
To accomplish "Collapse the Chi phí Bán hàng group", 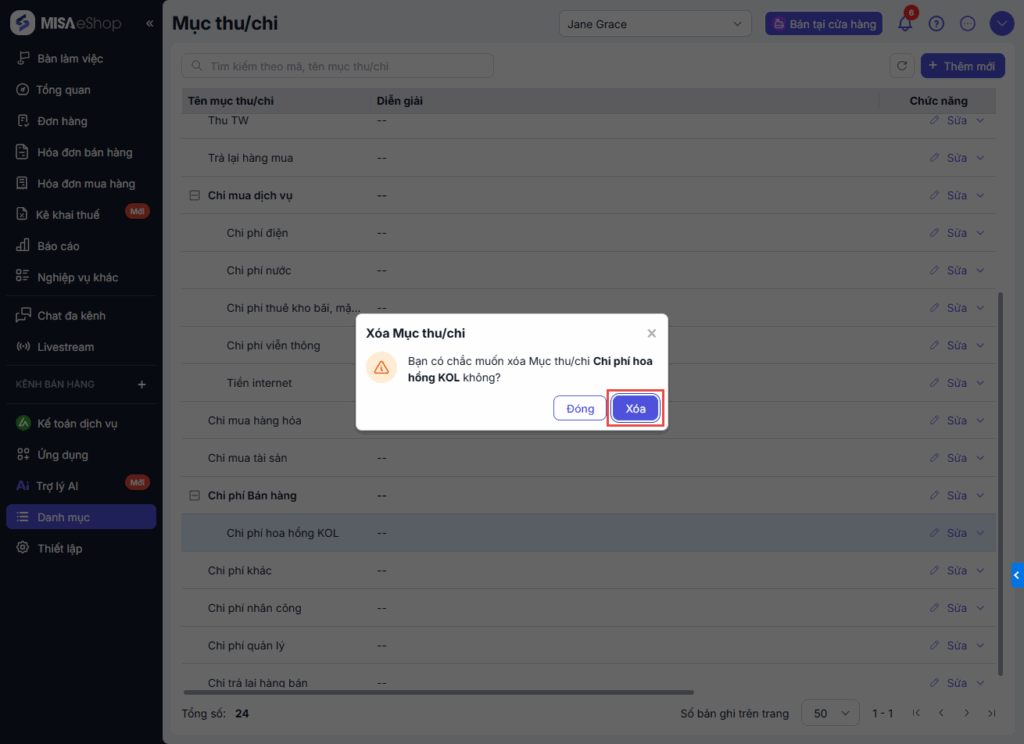I will (195, 496).
